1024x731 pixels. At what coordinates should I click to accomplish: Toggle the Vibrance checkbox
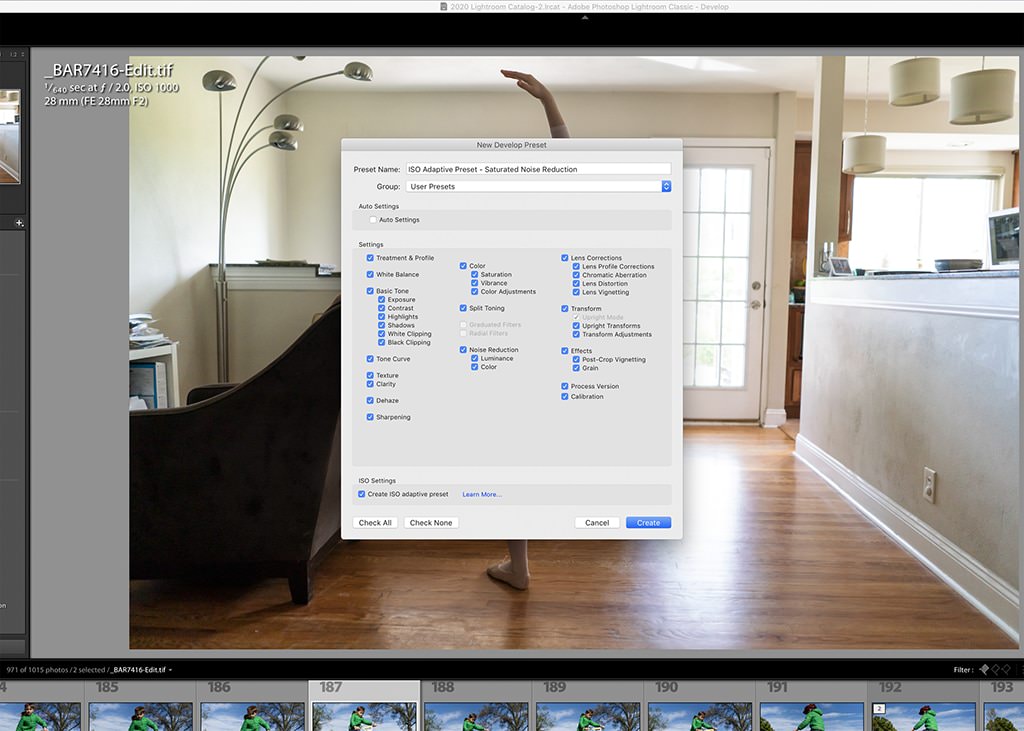click(x=475, y=283)
